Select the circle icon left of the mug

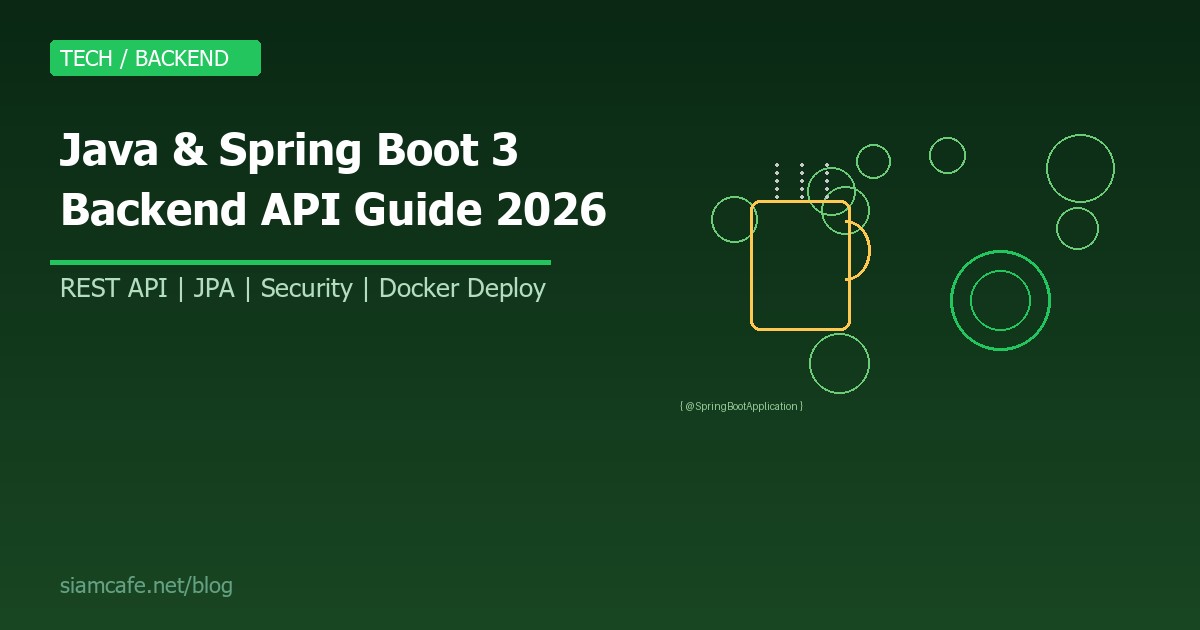pos(733,220)
